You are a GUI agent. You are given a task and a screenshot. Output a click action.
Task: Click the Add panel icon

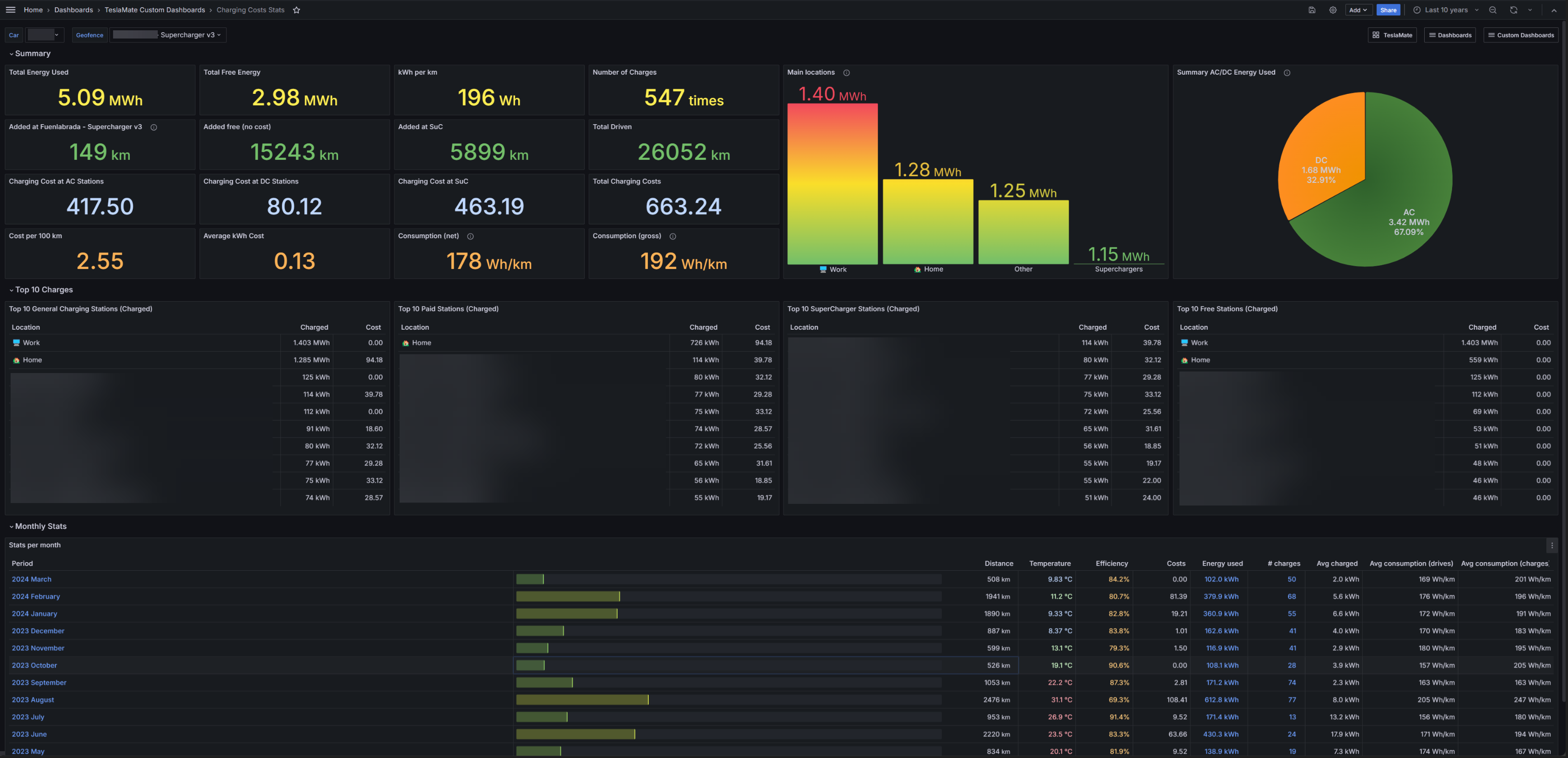pyautogui.click(x=1357, y=10)
